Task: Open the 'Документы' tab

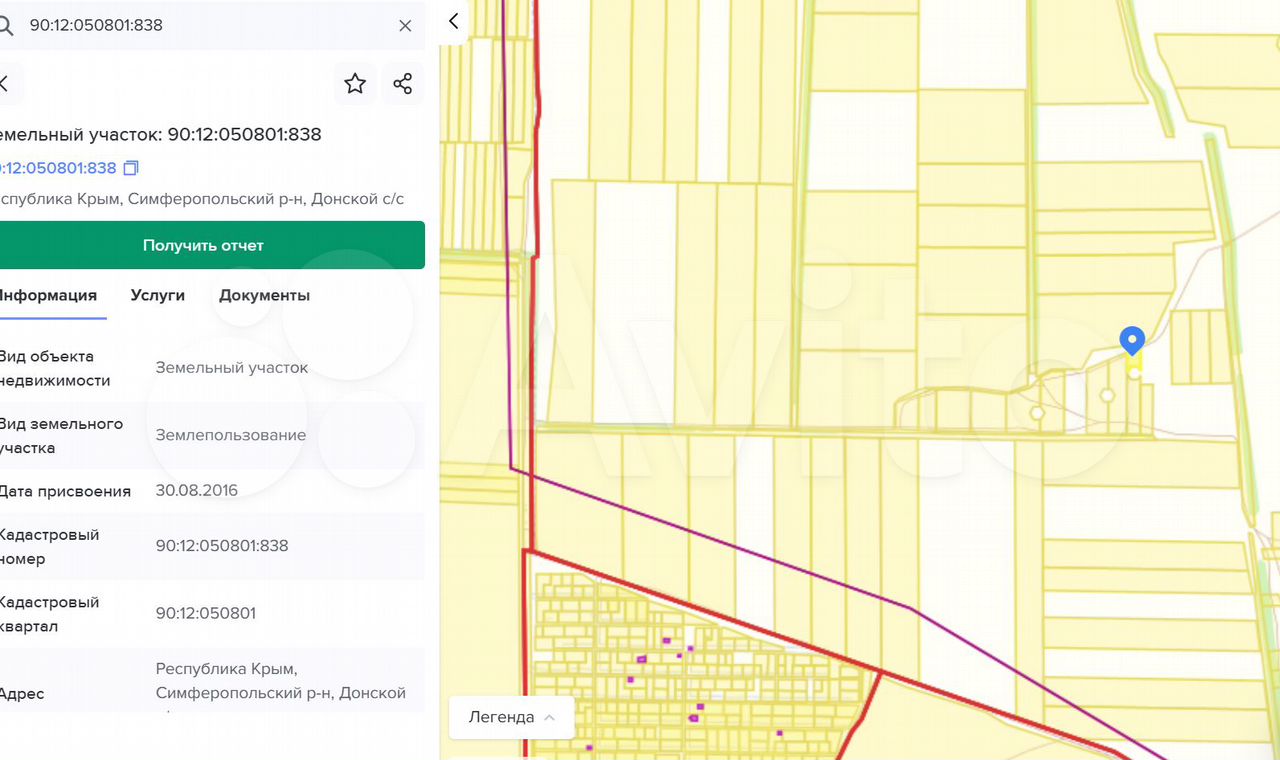Action: point(264,296)
